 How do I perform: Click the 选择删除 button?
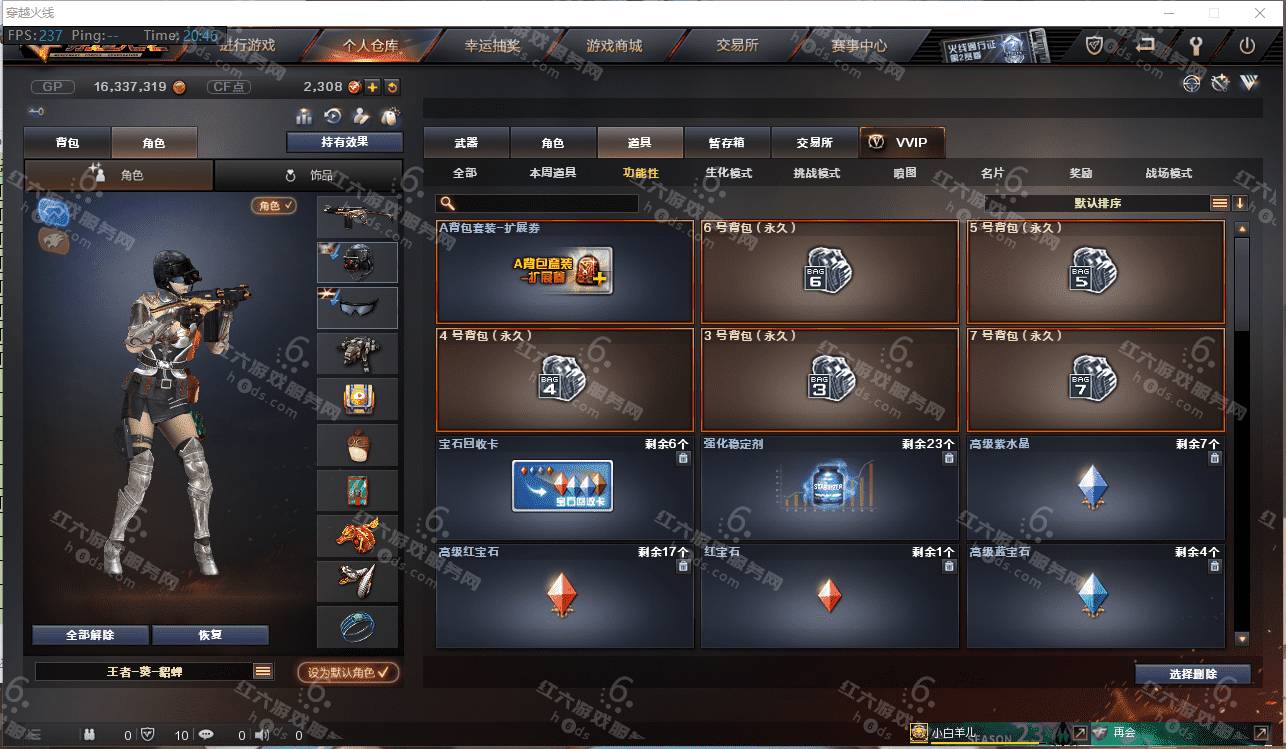pos(1193,674)
